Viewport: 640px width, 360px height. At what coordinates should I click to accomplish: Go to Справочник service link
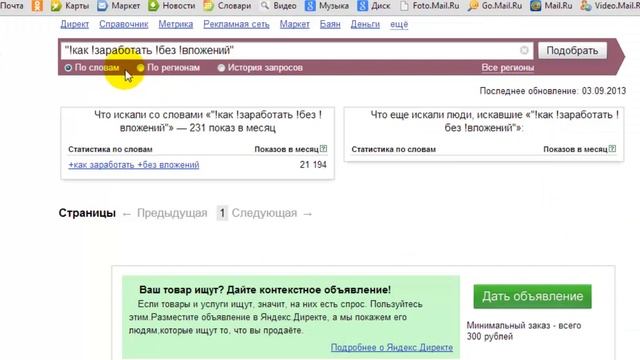[x=124, y=24]
